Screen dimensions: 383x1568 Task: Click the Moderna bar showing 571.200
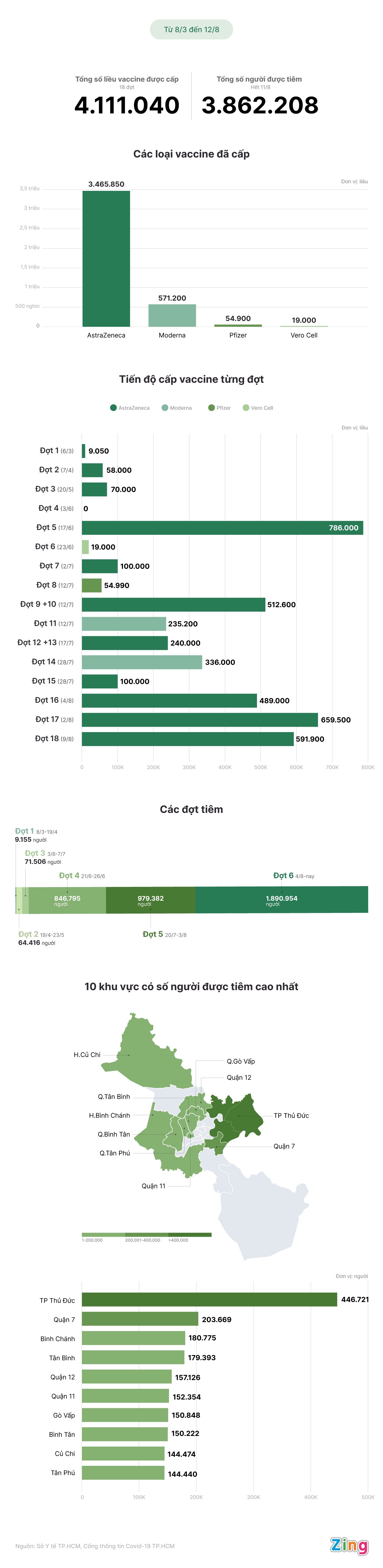[172, 315]
